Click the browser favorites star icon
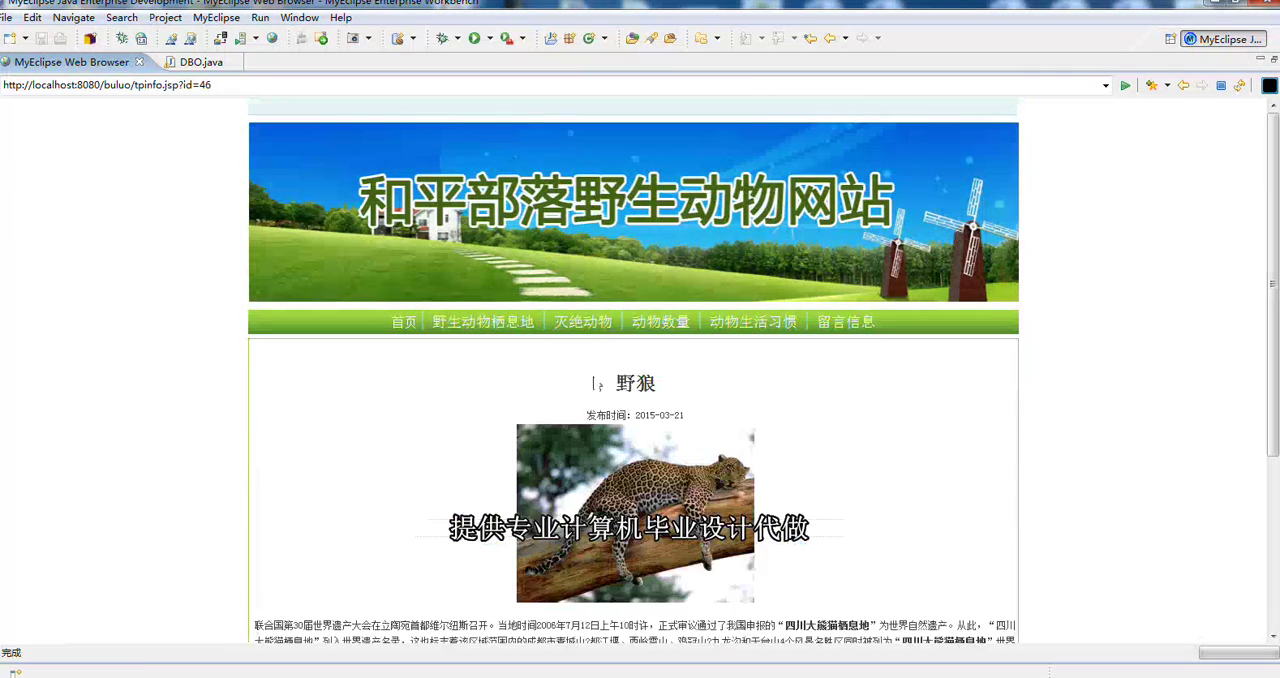Screen dimensions: 1280x678 [x=1151, y=86]
